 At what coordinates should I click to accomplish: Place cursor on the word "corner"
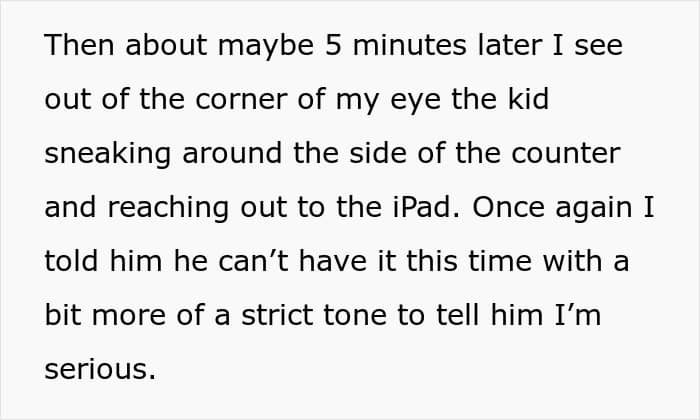tap(241, 99)
